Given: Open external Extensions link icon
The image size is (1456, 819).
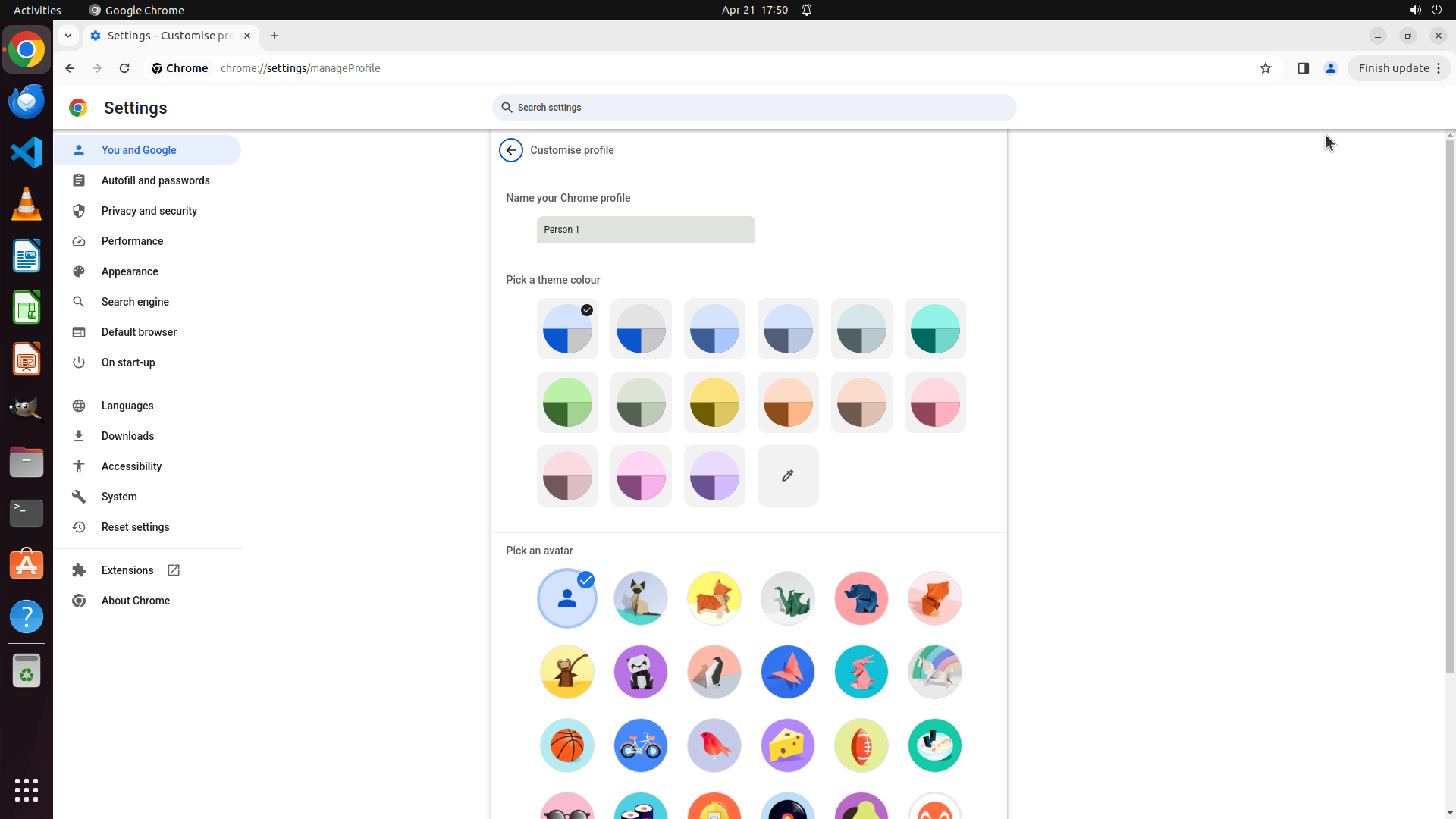Looking at the screenshot, I should point(174,570).
